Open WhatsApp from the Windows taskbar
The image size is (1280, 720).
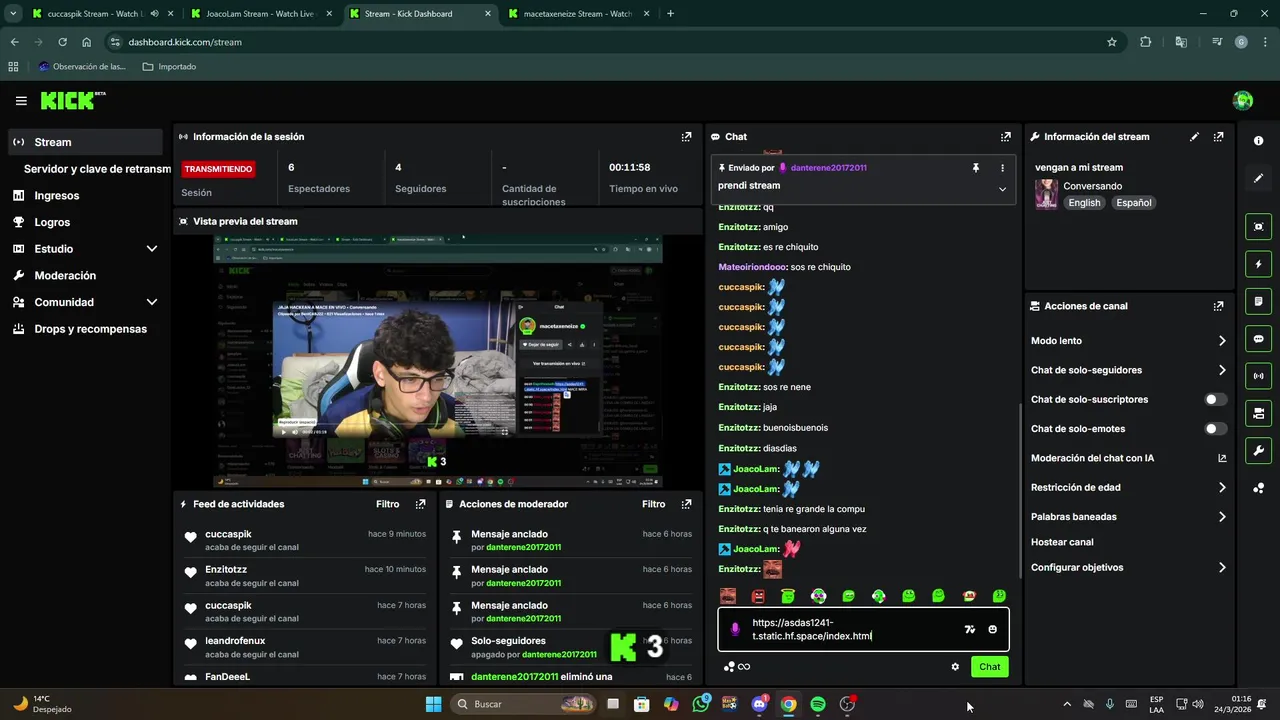(x=700, y=704)
